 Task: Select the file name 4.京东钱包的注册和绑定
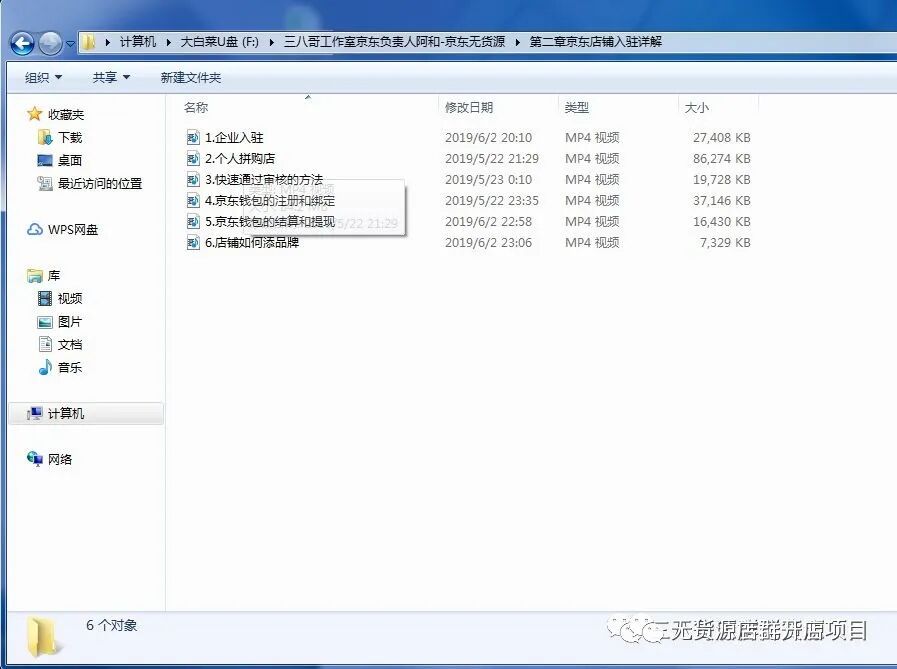tap(270, 201)
